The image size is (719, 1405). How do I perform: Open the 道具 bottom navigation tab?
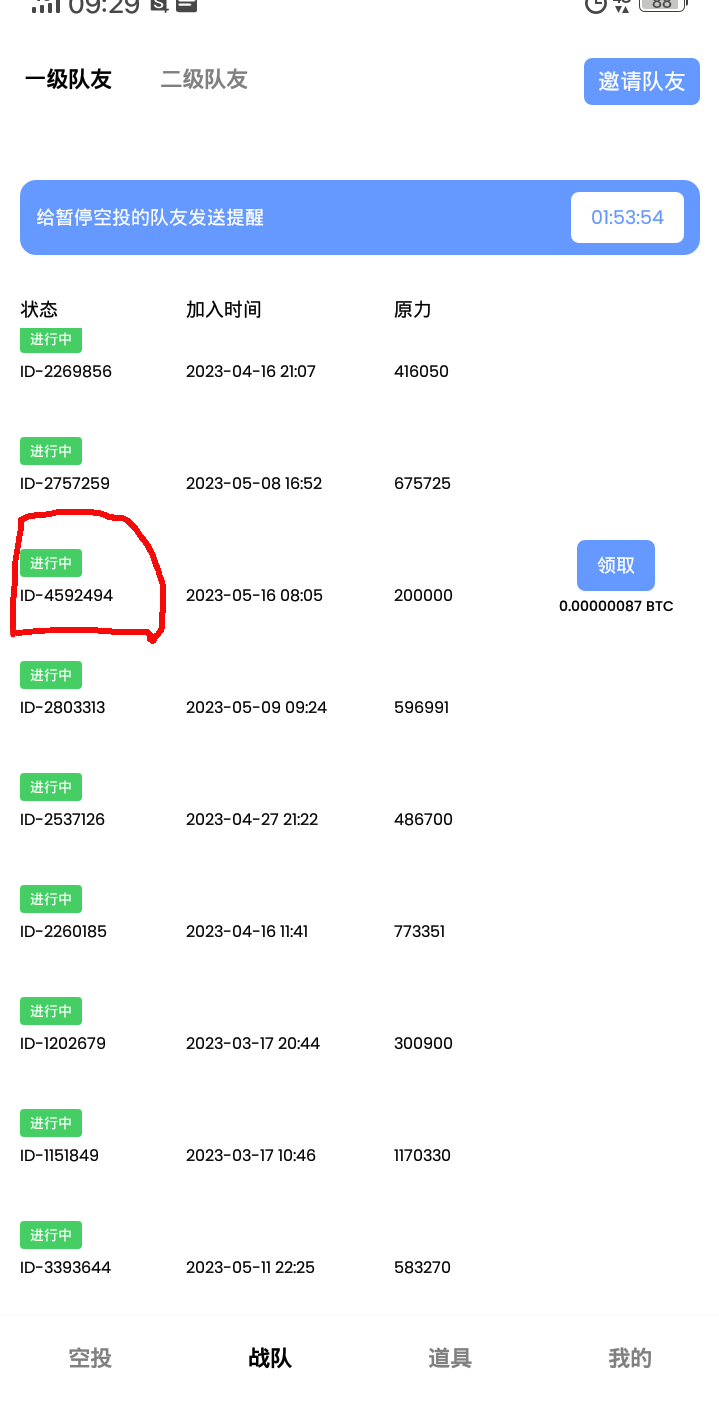449,1358
